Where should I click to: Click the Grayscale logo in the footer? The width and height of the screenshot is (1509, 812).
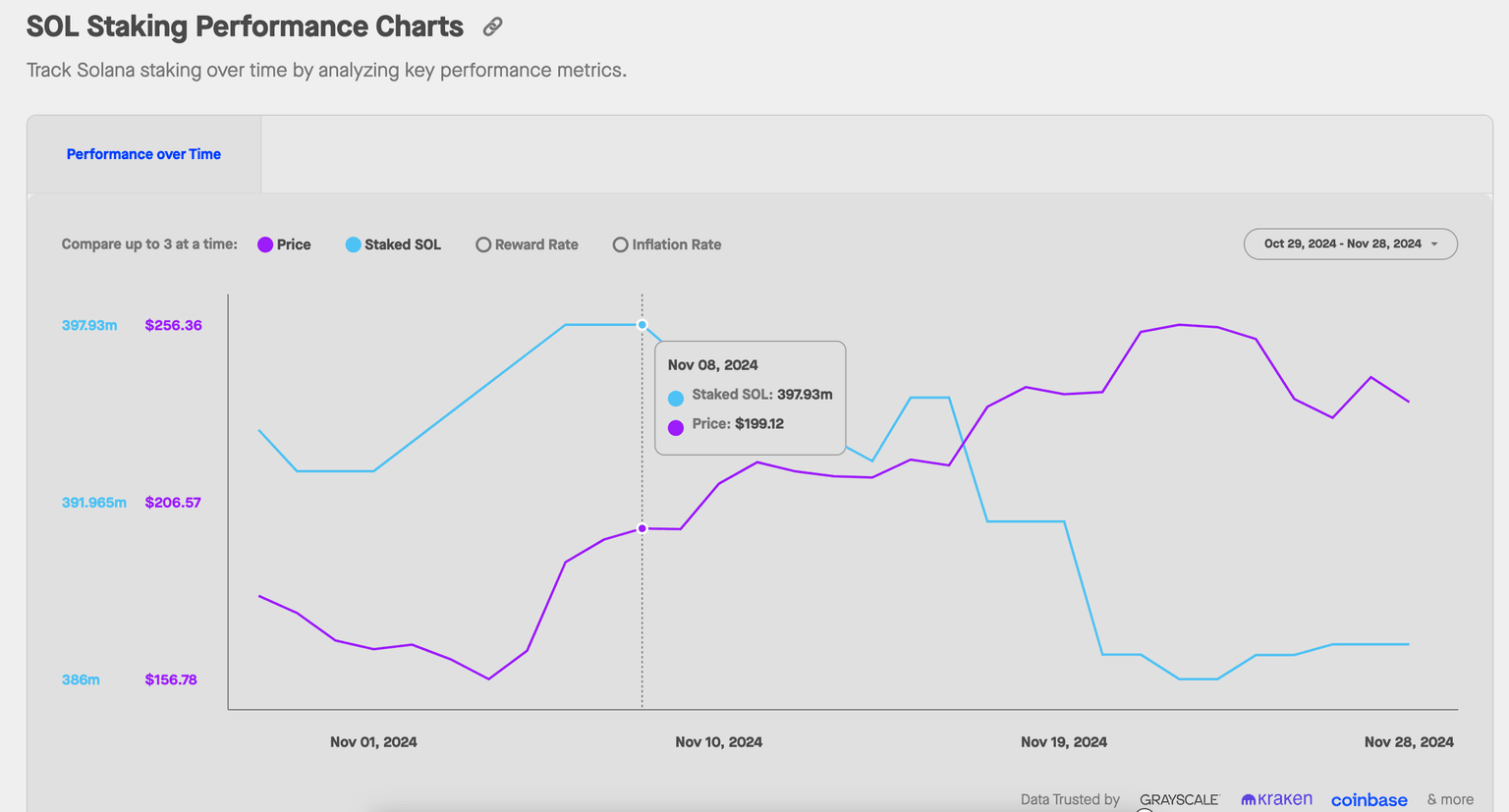point(1179,799)
